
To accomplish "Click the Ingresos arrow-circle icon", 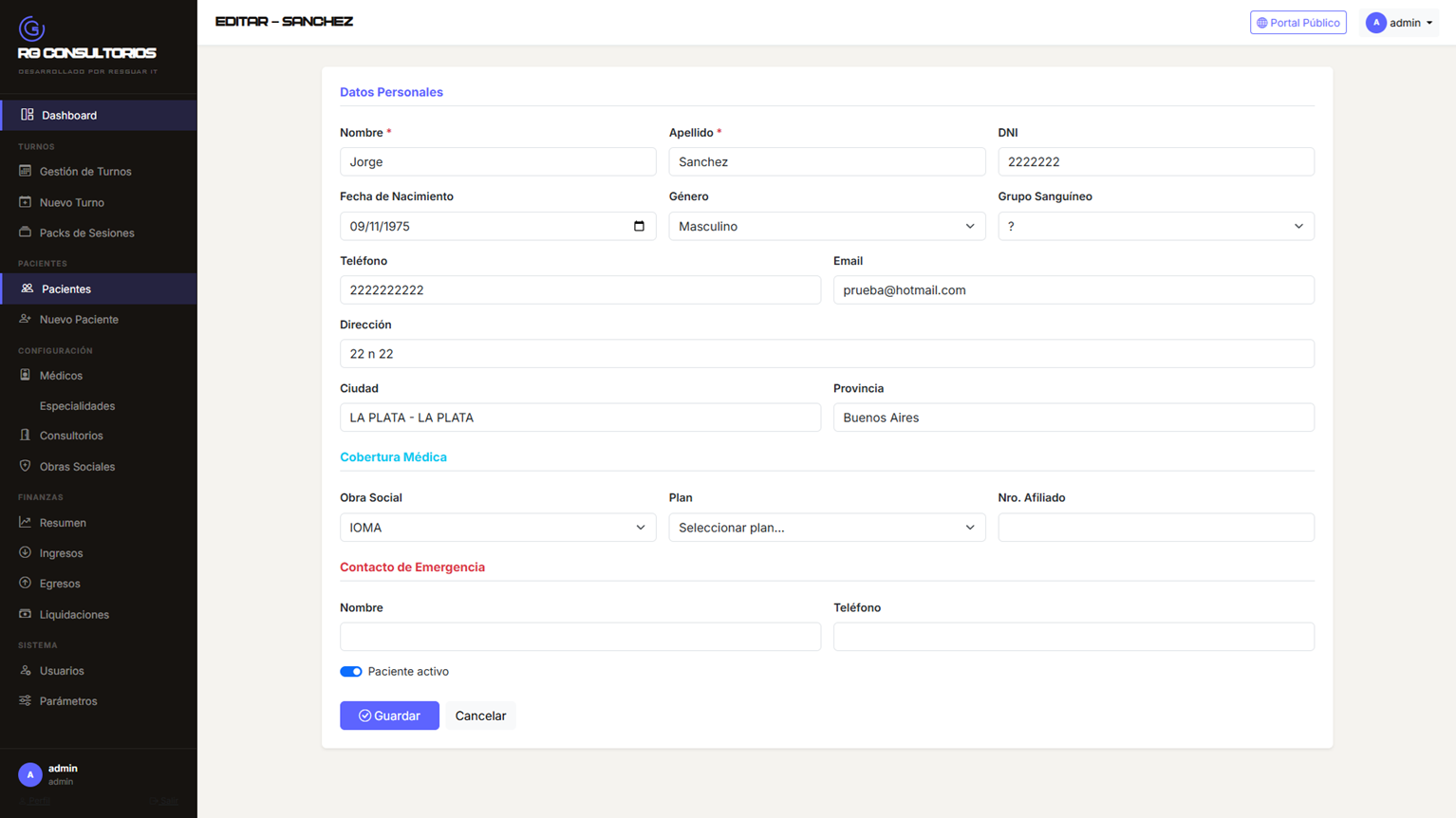I will pyautogui.click(x=26, y=552).
